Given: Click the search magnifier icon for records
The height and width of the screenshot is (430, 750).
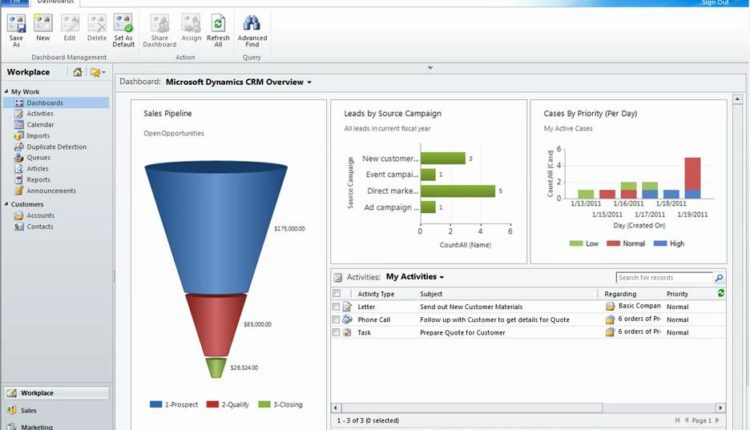Looking at the screenshot, I should click(x=718, y=277).
